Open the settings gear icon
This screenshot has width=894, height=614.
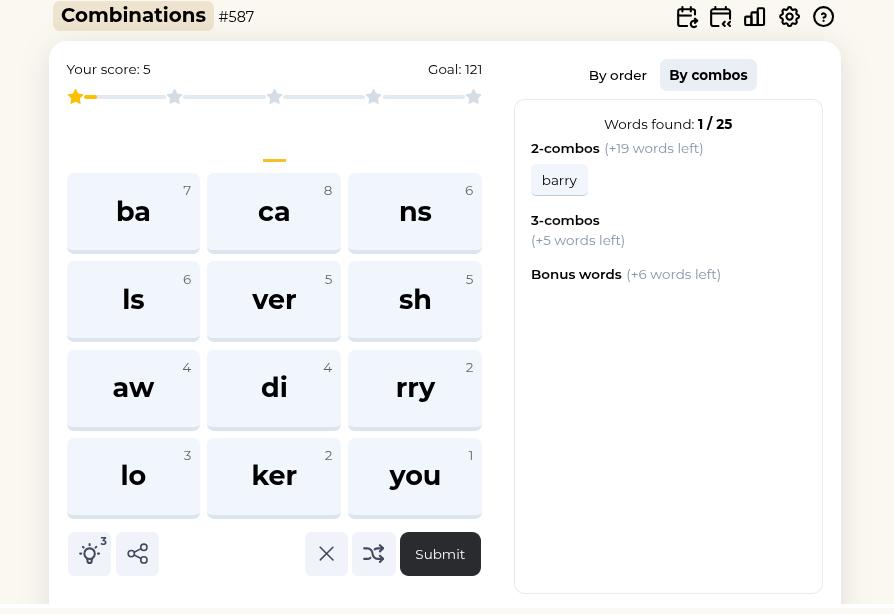point(789,17)
